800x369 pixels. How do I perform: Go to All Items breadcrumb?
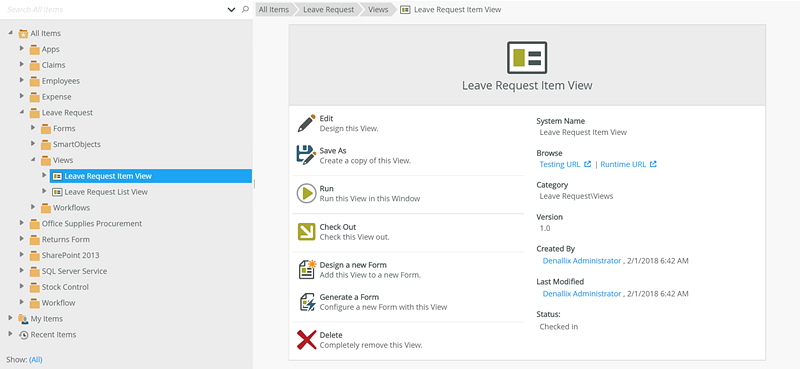(274, 10)
